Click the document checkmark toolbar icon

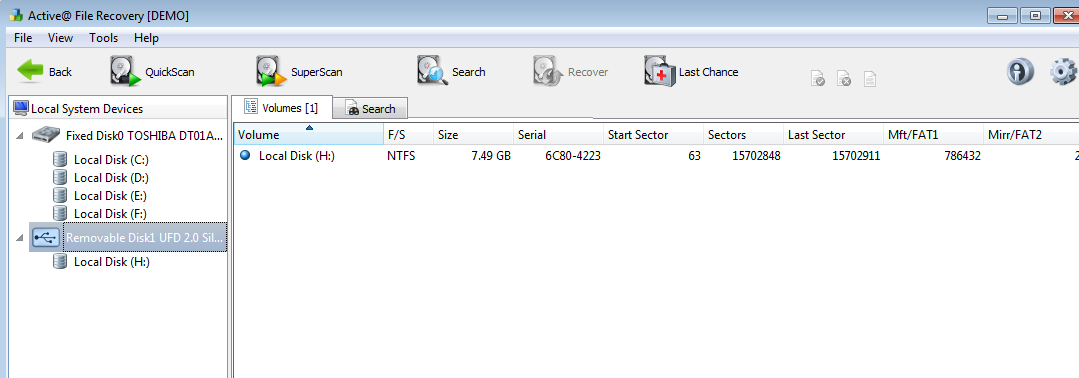(x=818, y=79)
